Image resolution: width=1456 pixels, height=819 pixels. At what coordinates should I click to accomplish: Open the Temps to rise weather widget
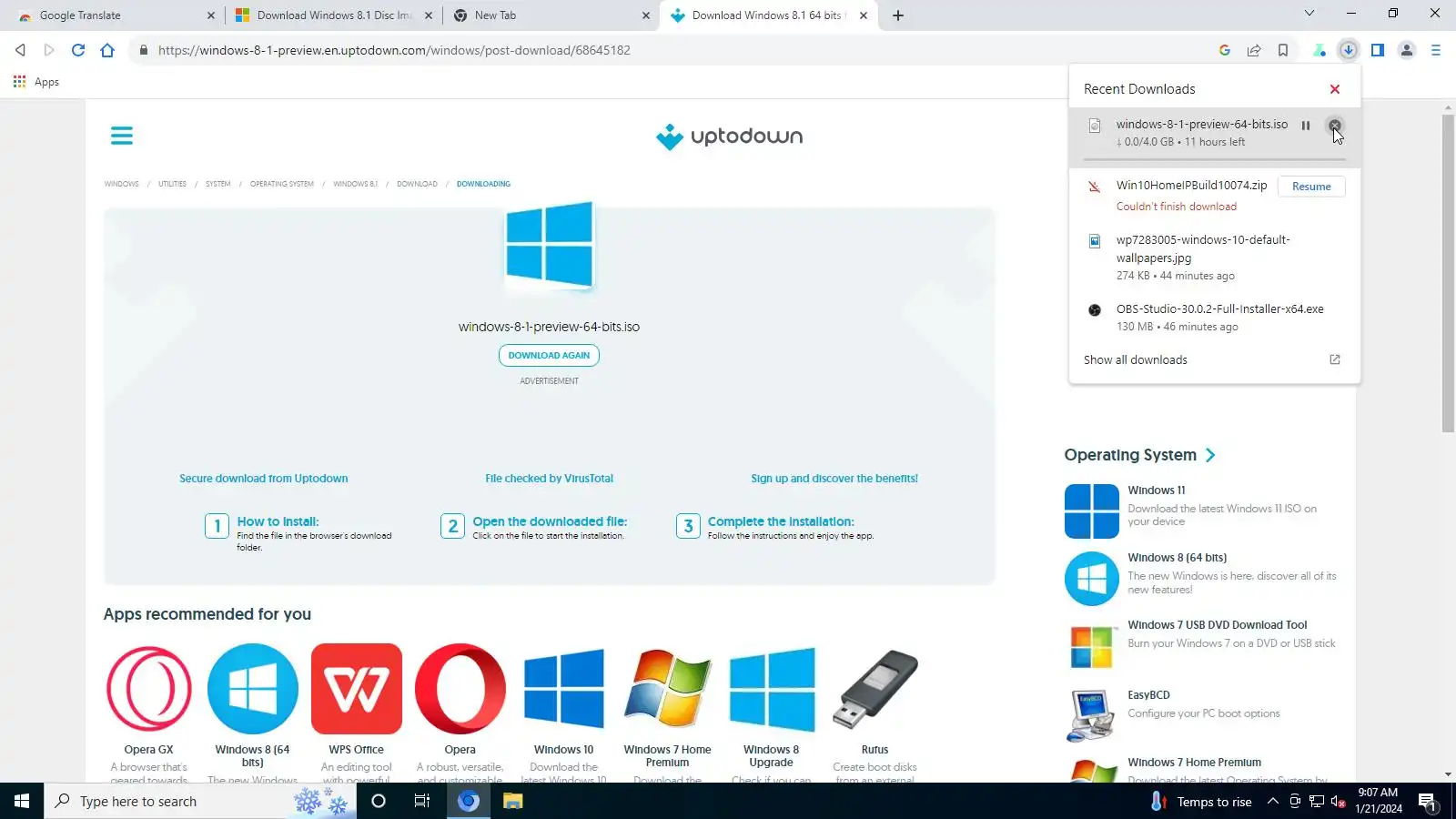point(1201,801)
